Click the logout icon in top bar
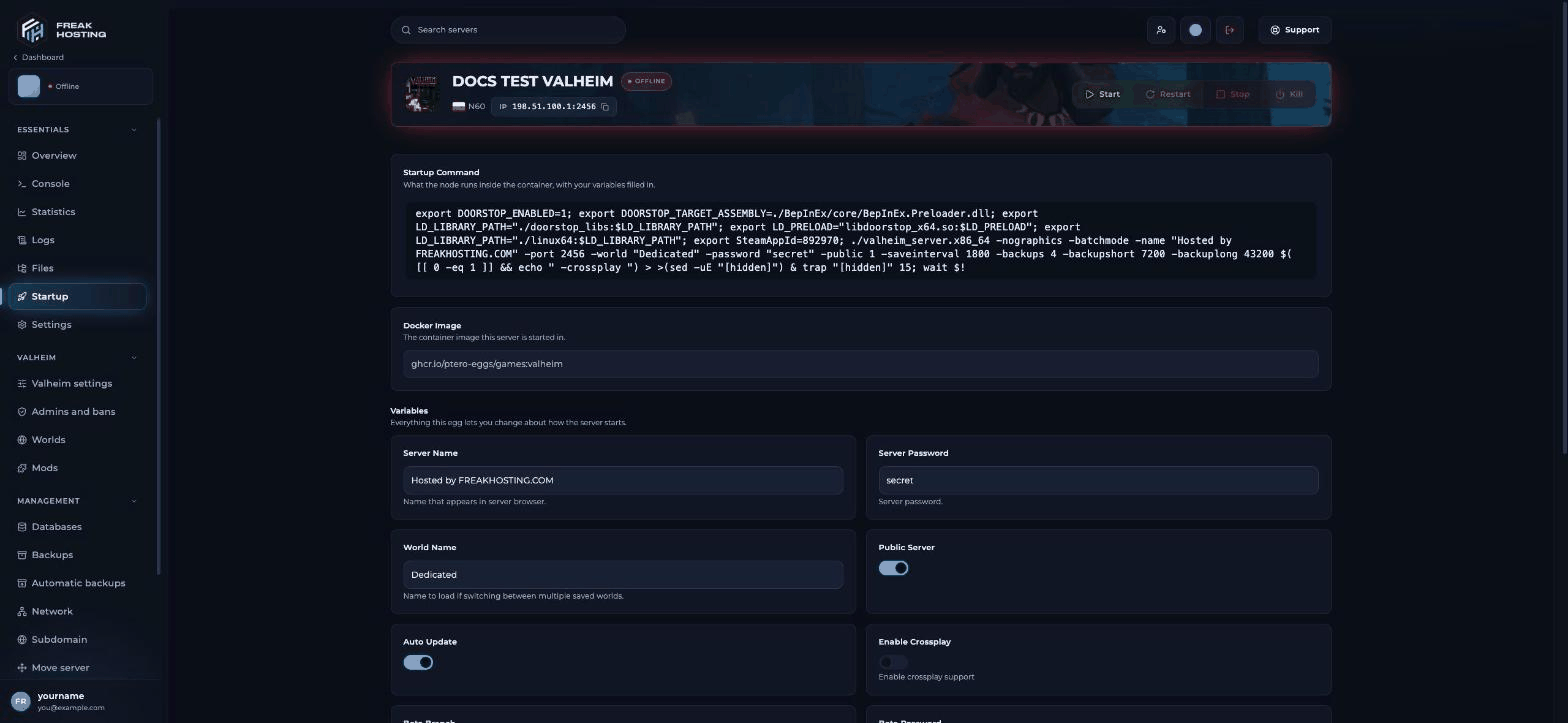The height and width of the screenshot is (723, 1568). (x=1230, y=30)
